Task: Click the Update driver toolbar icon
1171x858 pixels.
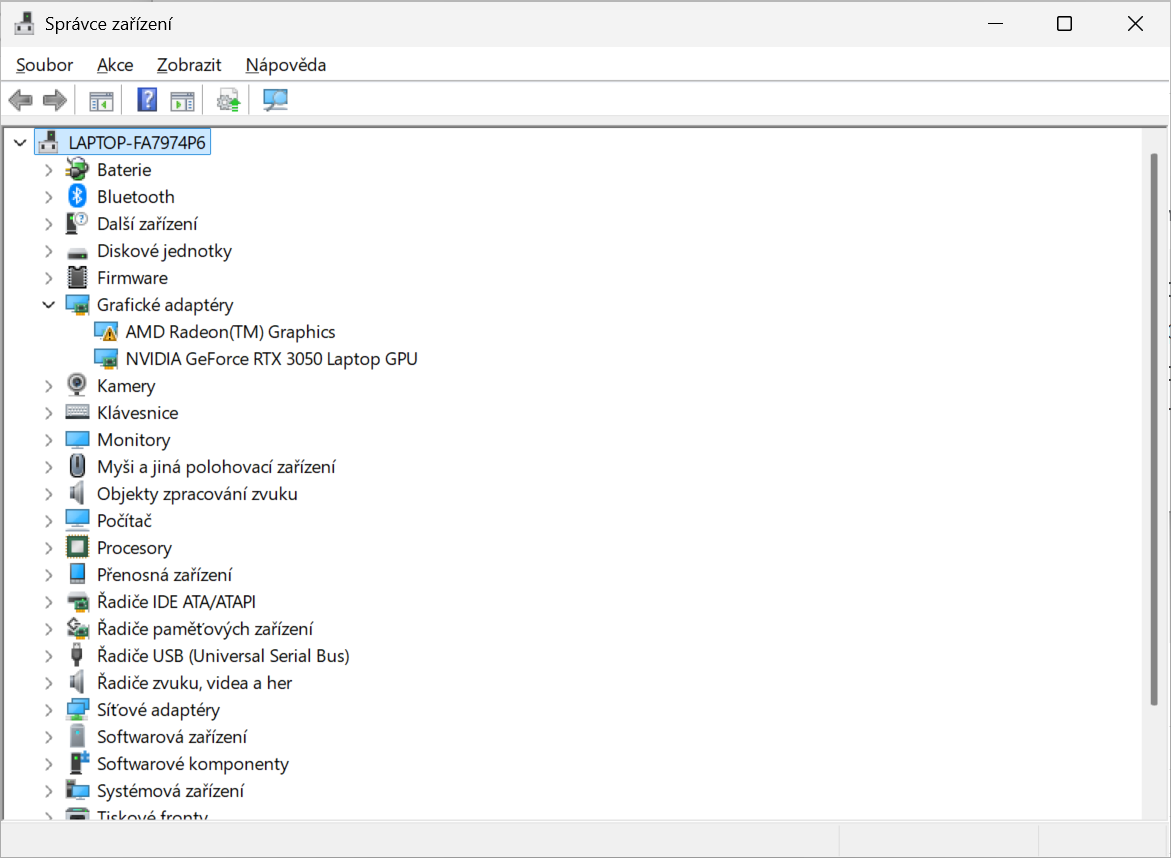Action: point(229,100)
